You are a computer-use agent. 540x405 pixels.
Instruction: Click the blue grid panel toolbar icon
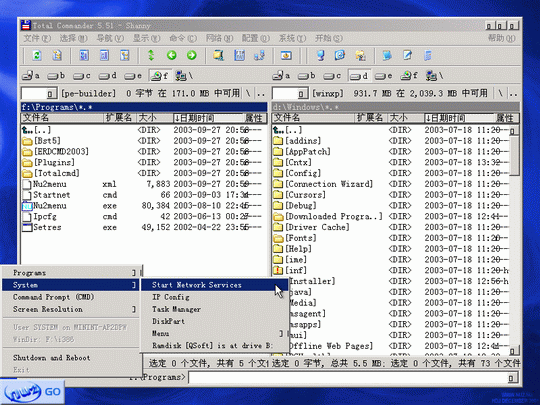[x=239, y=55]
